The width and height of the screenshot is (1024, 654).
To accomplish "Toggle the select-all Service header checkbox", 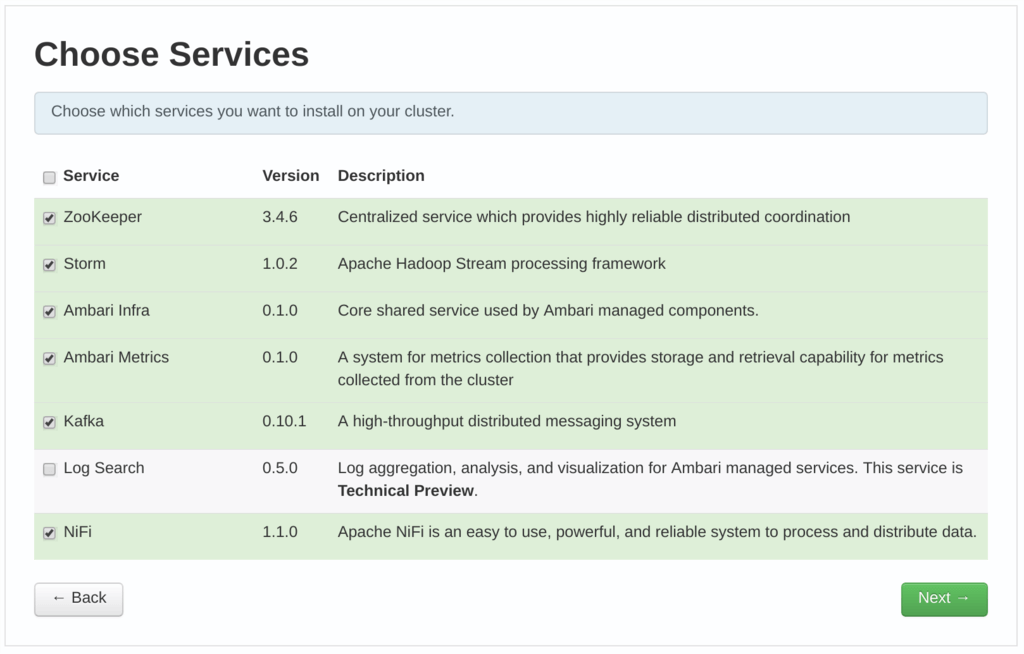I will coord(49,177).
